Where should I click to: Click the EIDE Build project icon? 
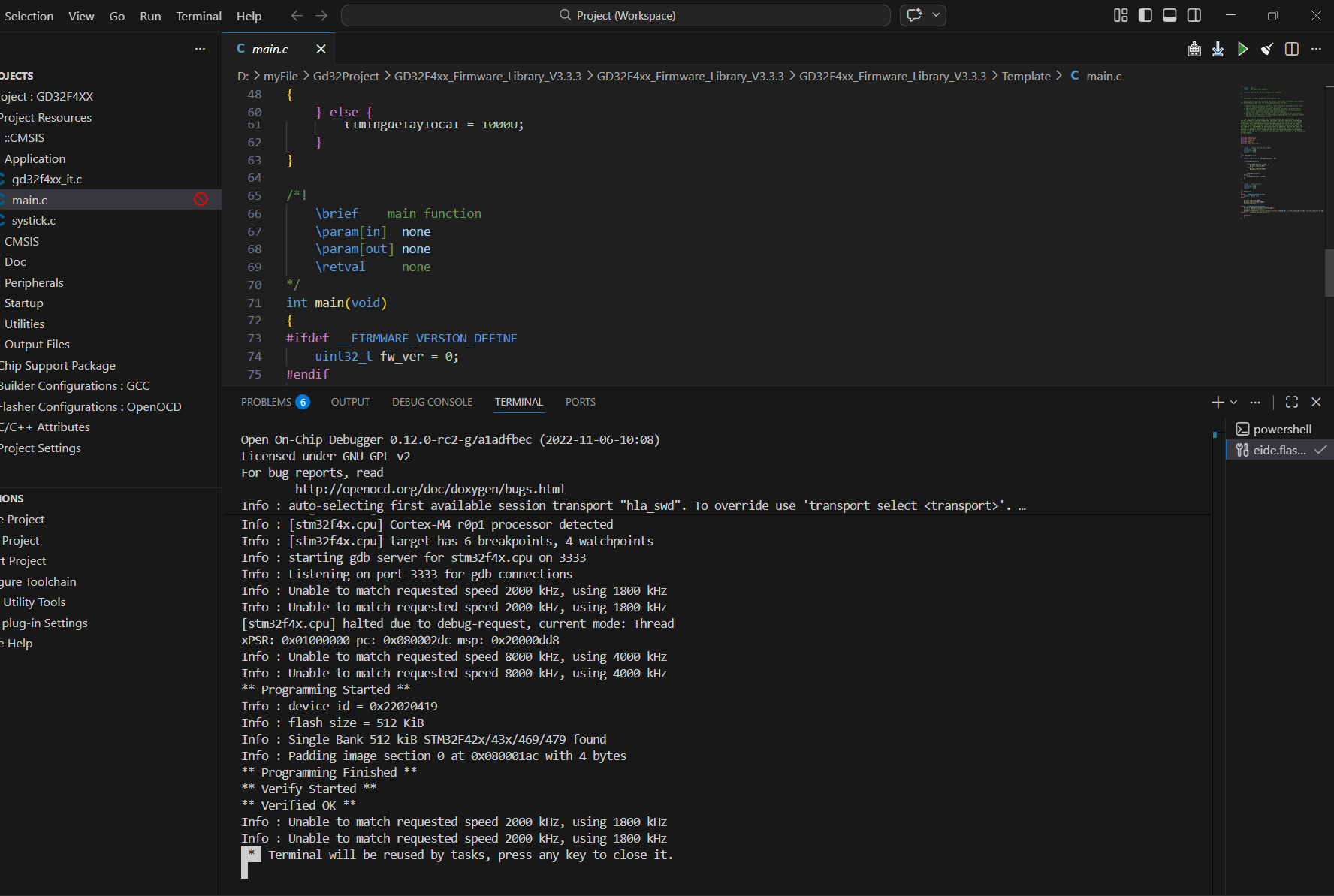tap(1194, 49)
